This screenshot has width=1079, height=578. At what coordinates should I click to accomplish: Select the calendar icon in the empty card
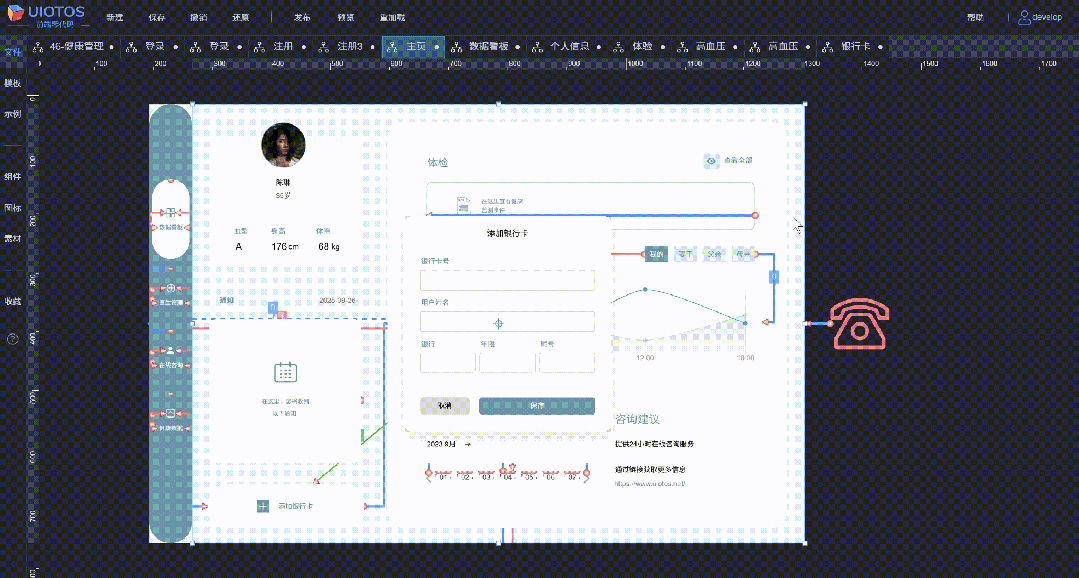click(x=286, y=372)
